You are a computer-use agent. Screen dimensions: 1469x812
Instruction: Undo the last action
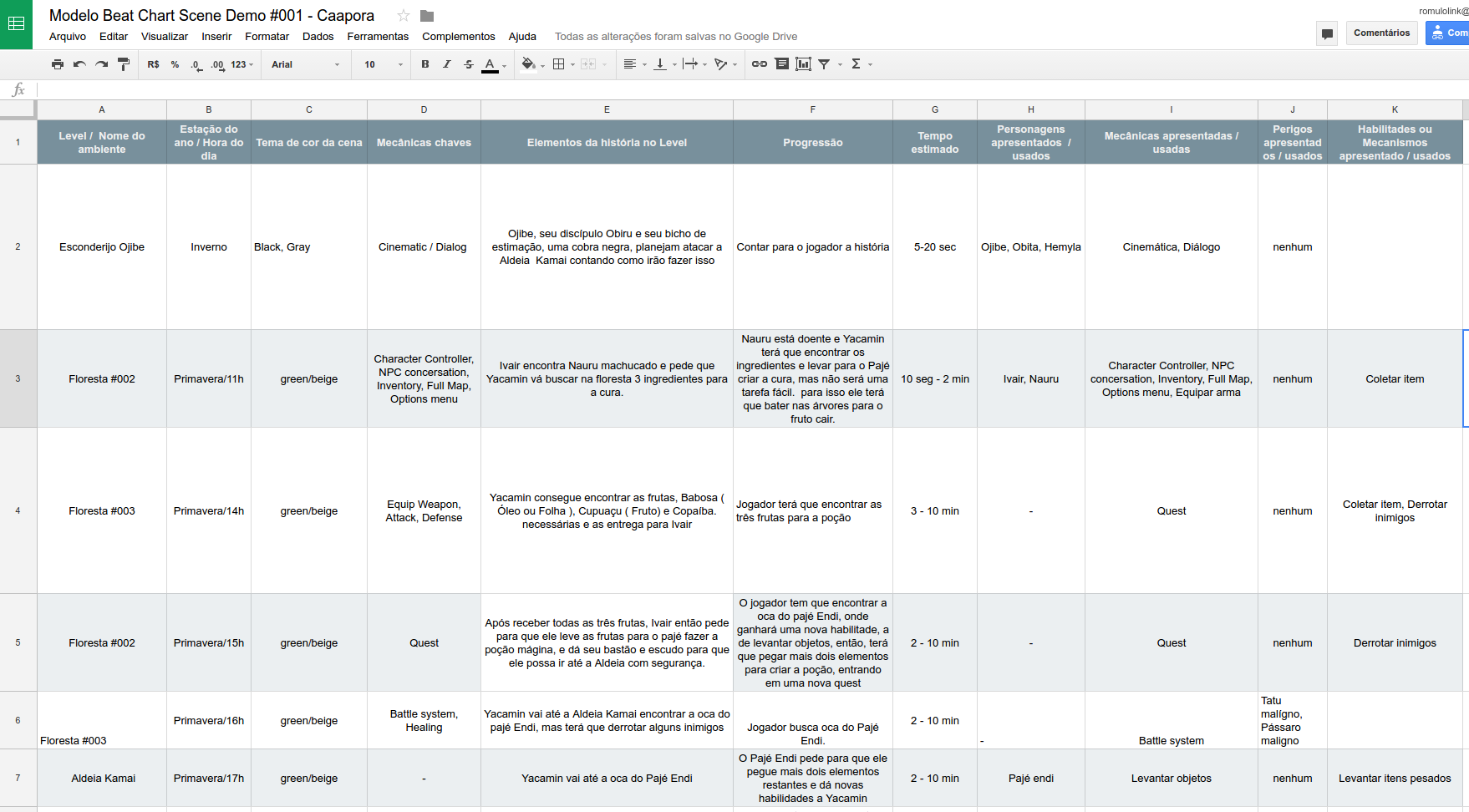pyautogui.click(x=79, y=64)
